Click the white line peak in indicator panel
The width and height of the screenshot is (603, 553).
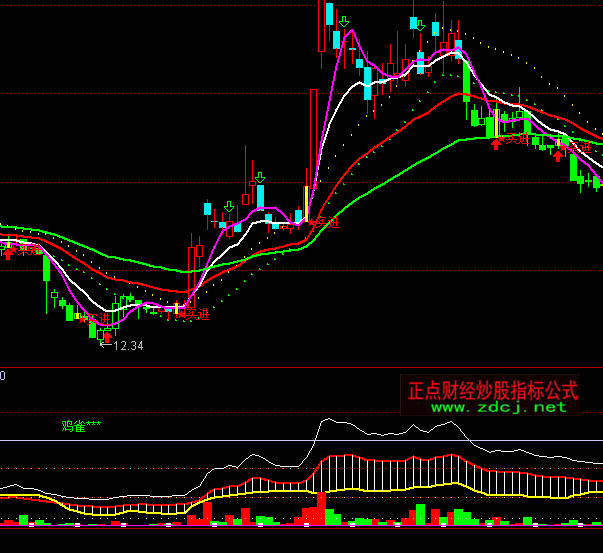coord(326,420)
